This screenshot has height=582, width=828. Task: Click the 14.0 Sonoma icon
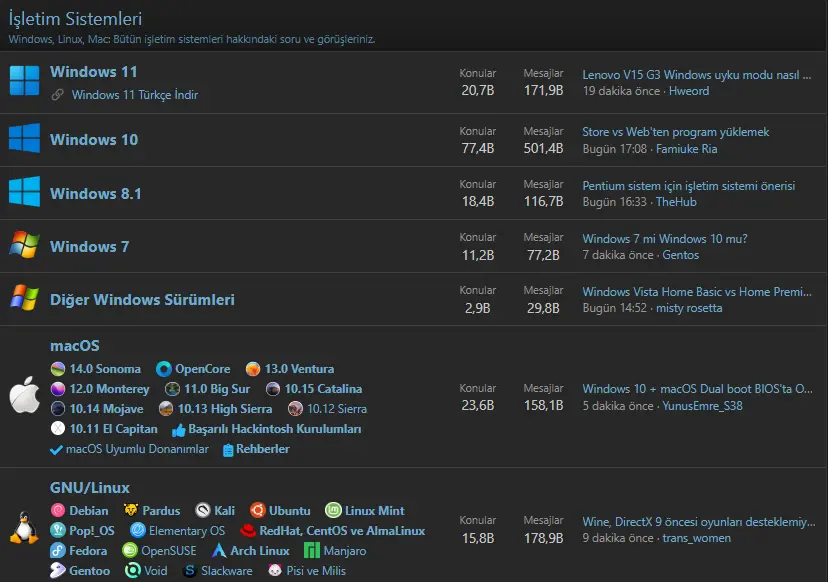pos(58,369)
